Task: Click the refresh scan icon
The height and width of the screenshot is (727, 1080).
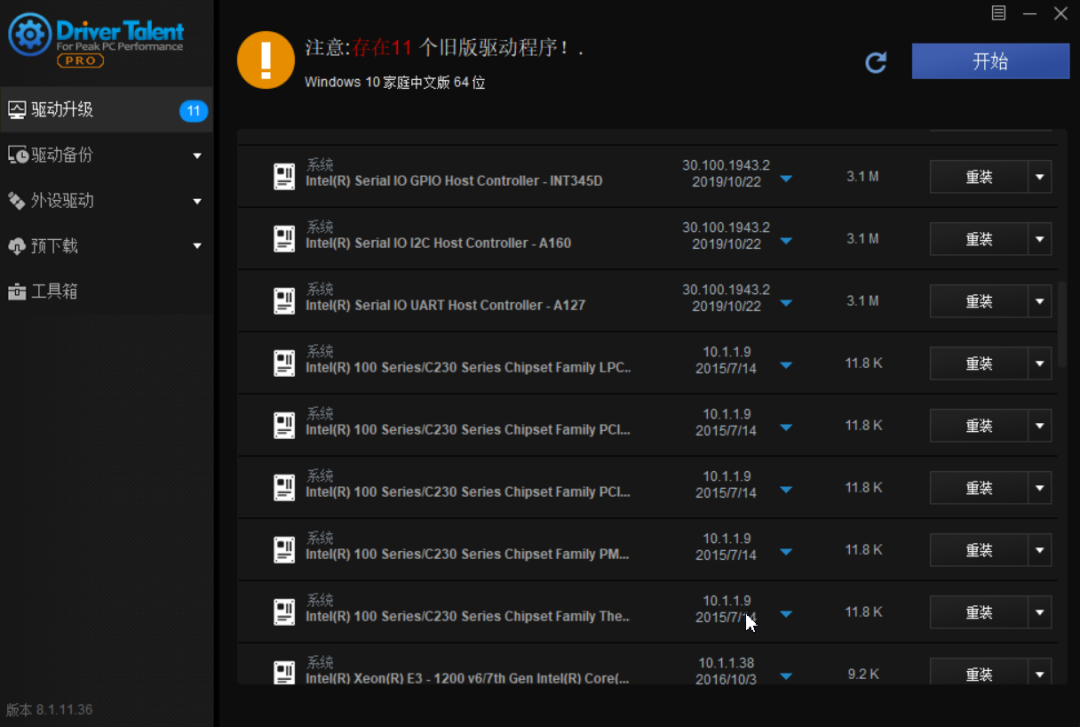Action: [x=875, y=63]
